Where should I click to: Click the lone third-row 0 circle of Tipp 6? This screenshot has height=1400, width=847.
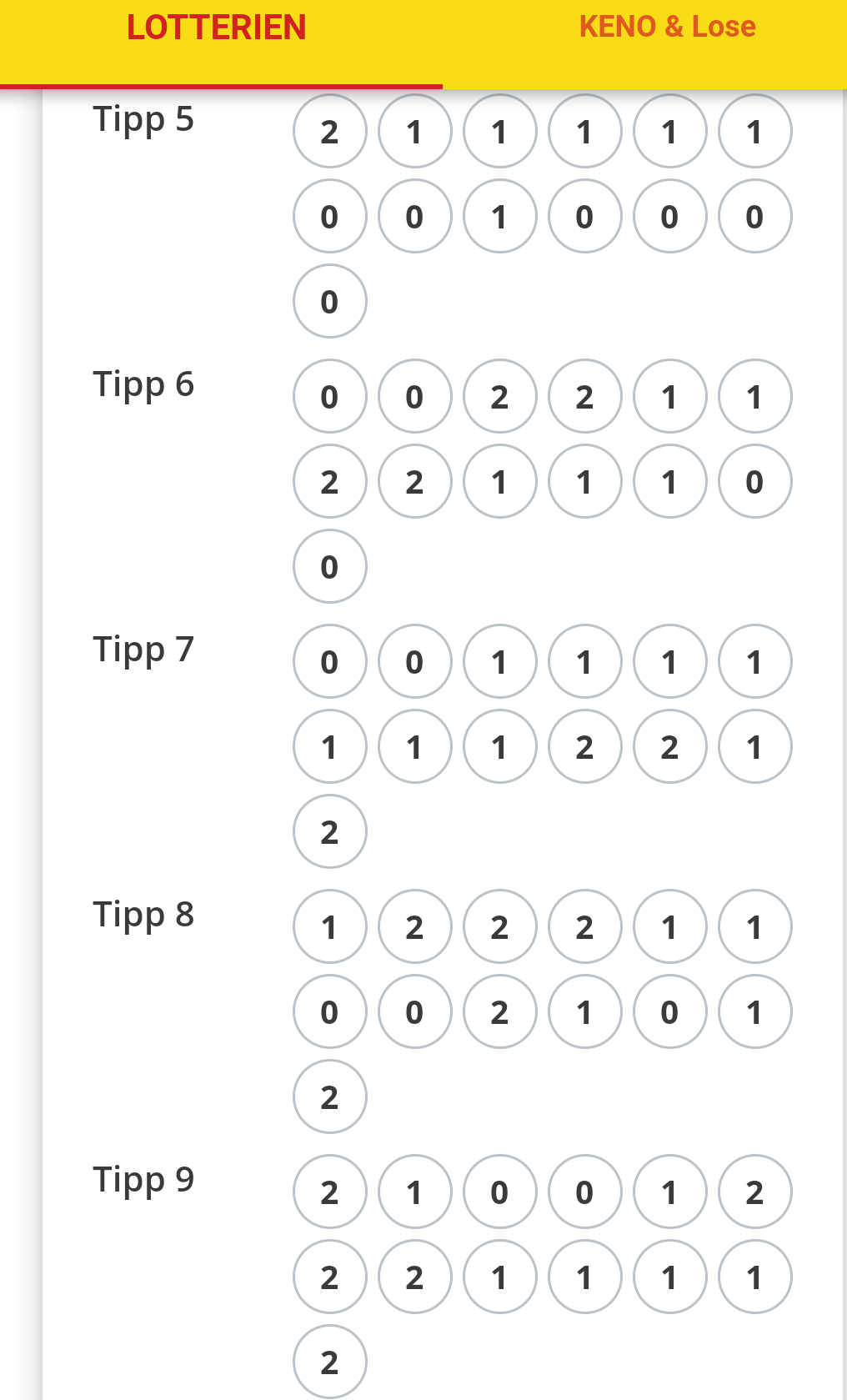(330, 567)
